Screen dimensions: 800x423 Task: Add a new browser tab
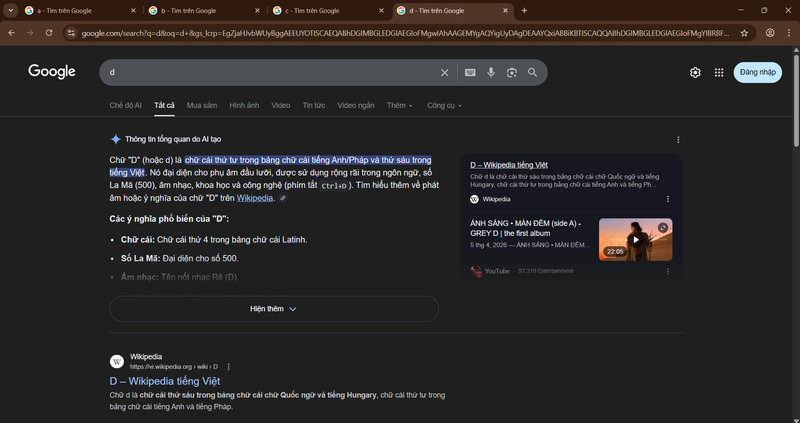pyautogui.click(x=524, y=10)
